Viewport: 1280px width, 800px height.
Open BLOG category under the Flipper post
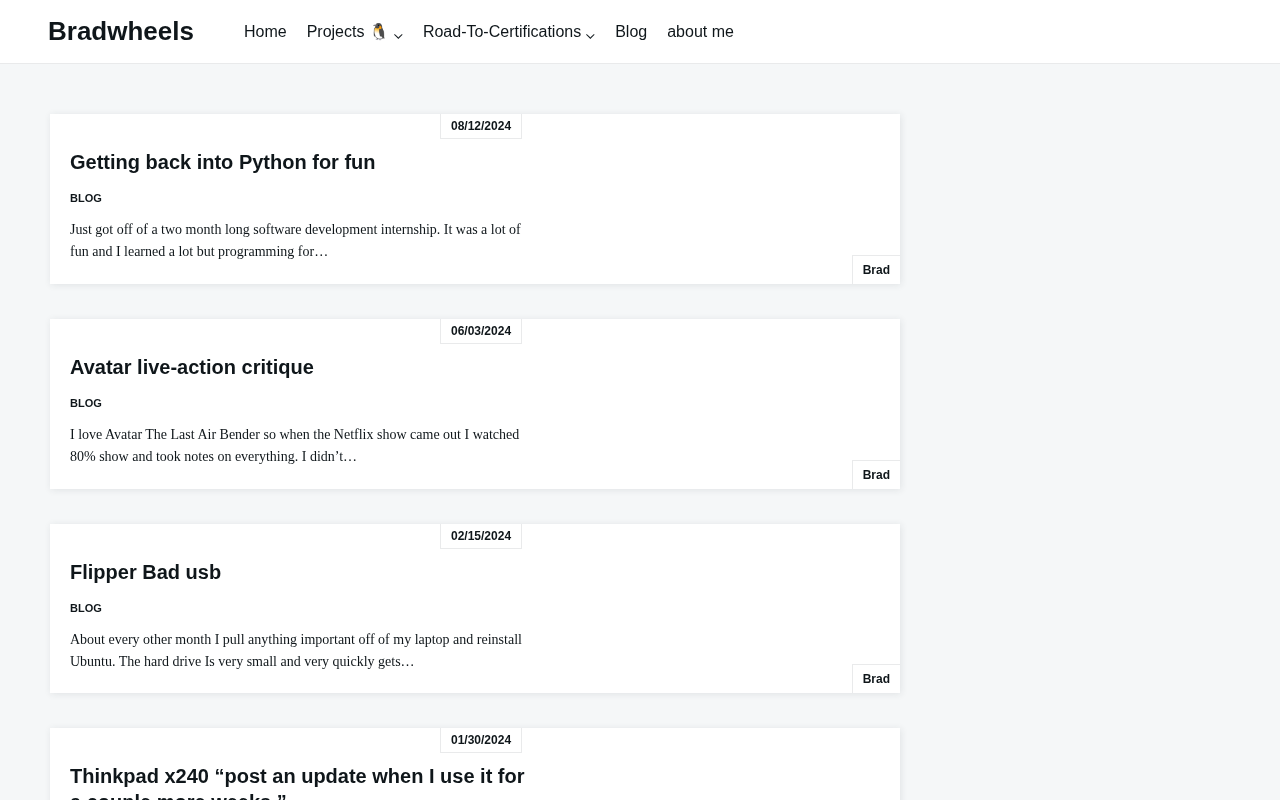[86, 608]
